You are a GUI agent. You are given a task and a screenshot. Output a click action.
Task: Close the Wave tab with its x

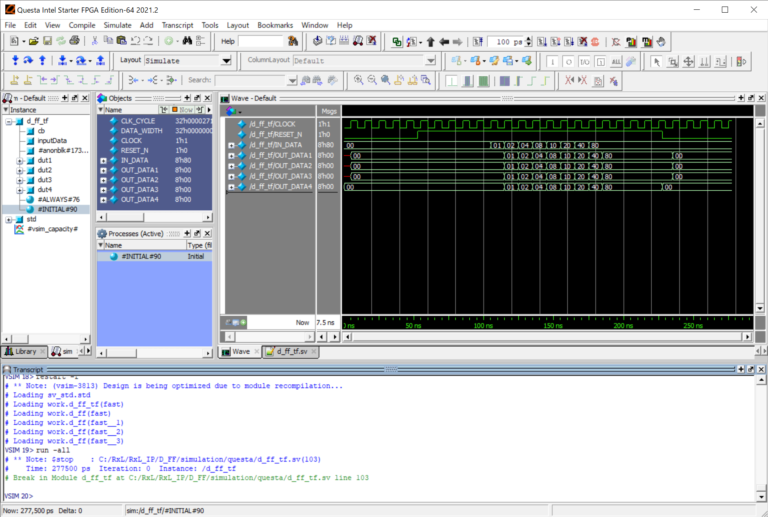point(257,352)
